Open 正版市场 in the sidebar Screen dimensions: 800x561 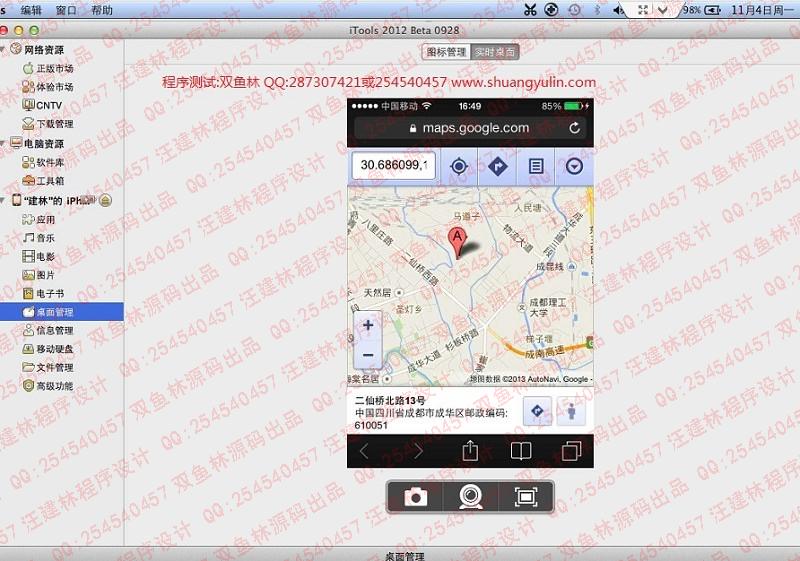coord(48,68)
